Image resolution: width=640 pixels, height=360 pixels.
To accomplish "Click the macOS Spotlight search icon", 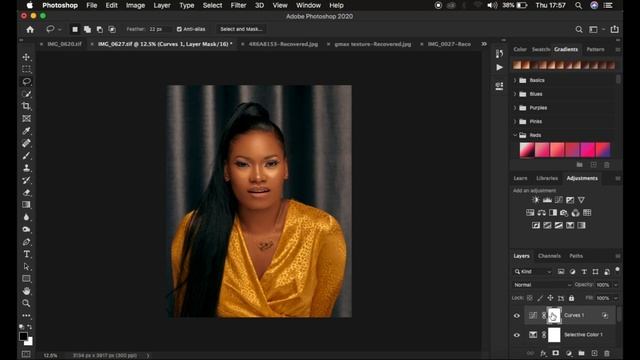I will tap(578, 5).
